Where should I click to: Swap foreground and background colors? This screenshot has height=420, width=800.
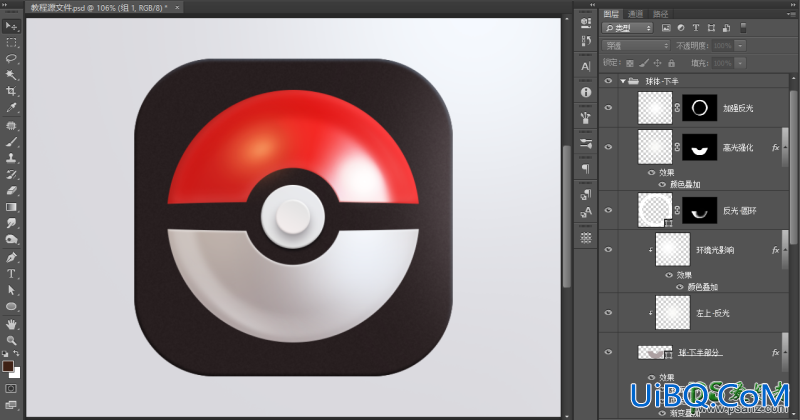[16, 353]
